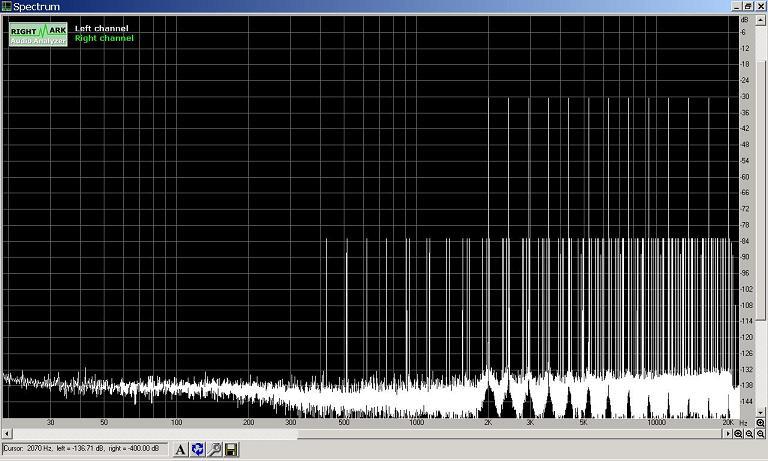This screenshot has height=461, width=768.
Task: Click the magnifier tool icon in bottom toolbar
Action: tap(214, 451)
